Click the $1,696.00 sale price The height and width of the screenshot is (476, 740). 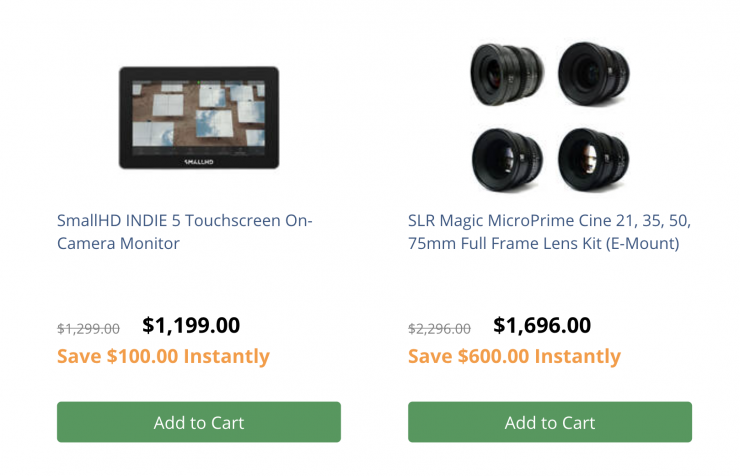[542, 325]
